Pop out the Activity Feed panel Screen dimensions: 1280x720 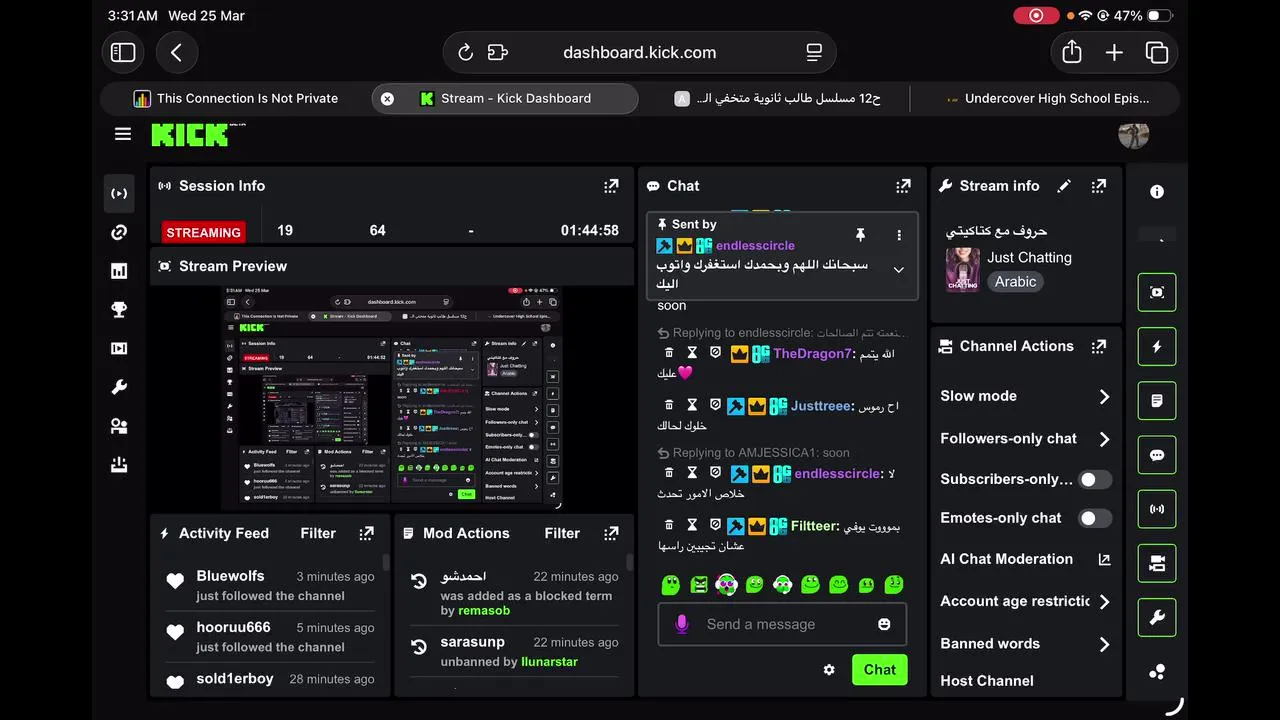(367, 533)
